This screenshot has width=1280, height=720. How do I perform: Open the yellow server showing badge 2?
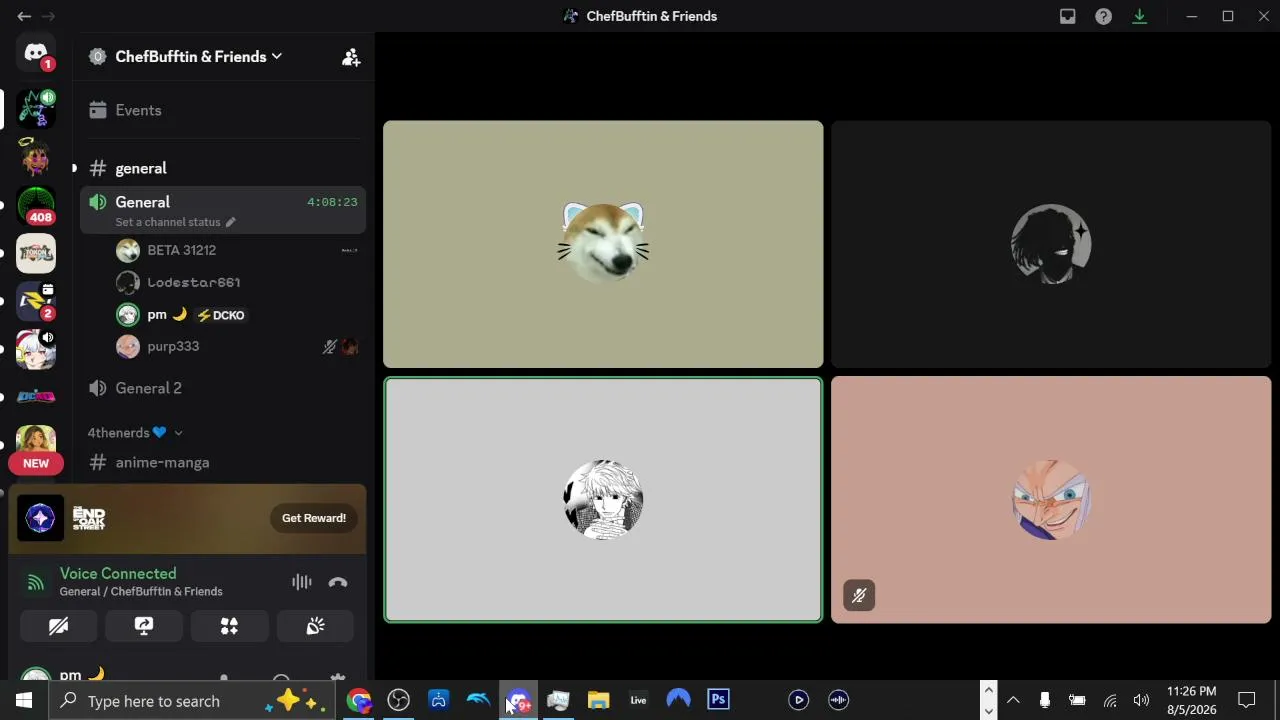(36, 300)
